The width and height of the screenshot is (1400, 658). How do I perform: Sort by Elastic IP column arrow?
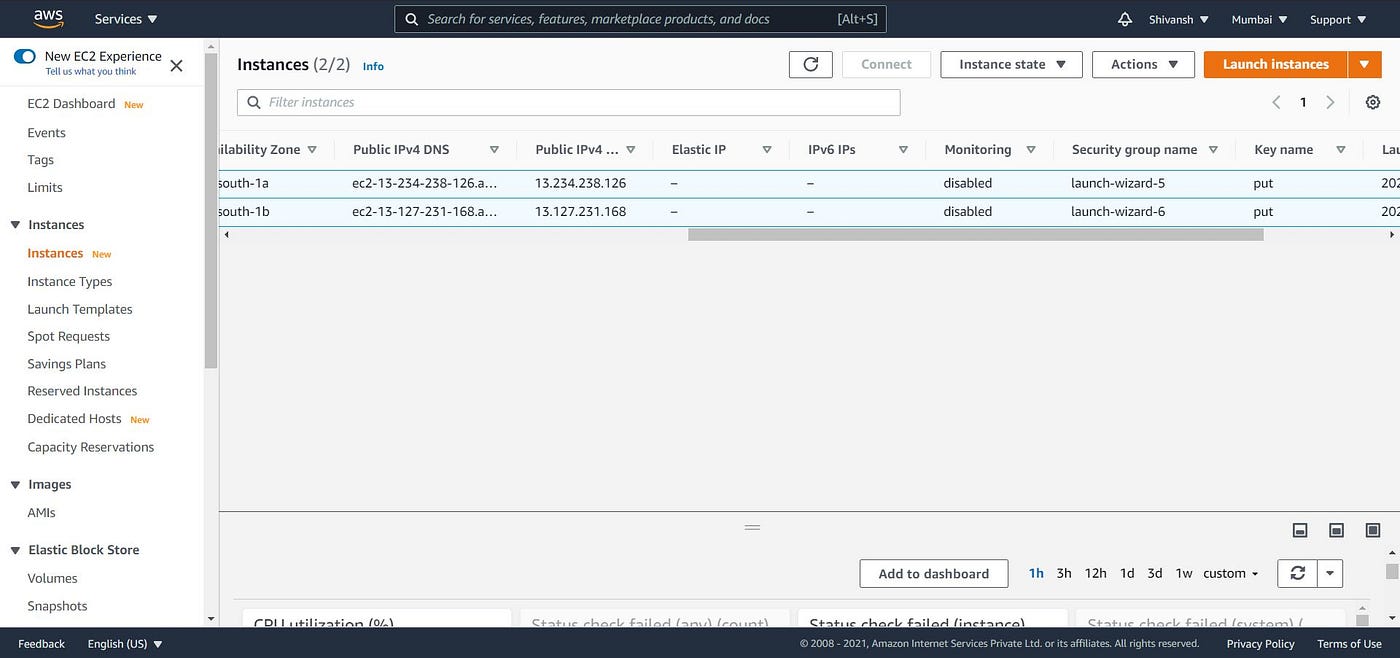[767, 149]
